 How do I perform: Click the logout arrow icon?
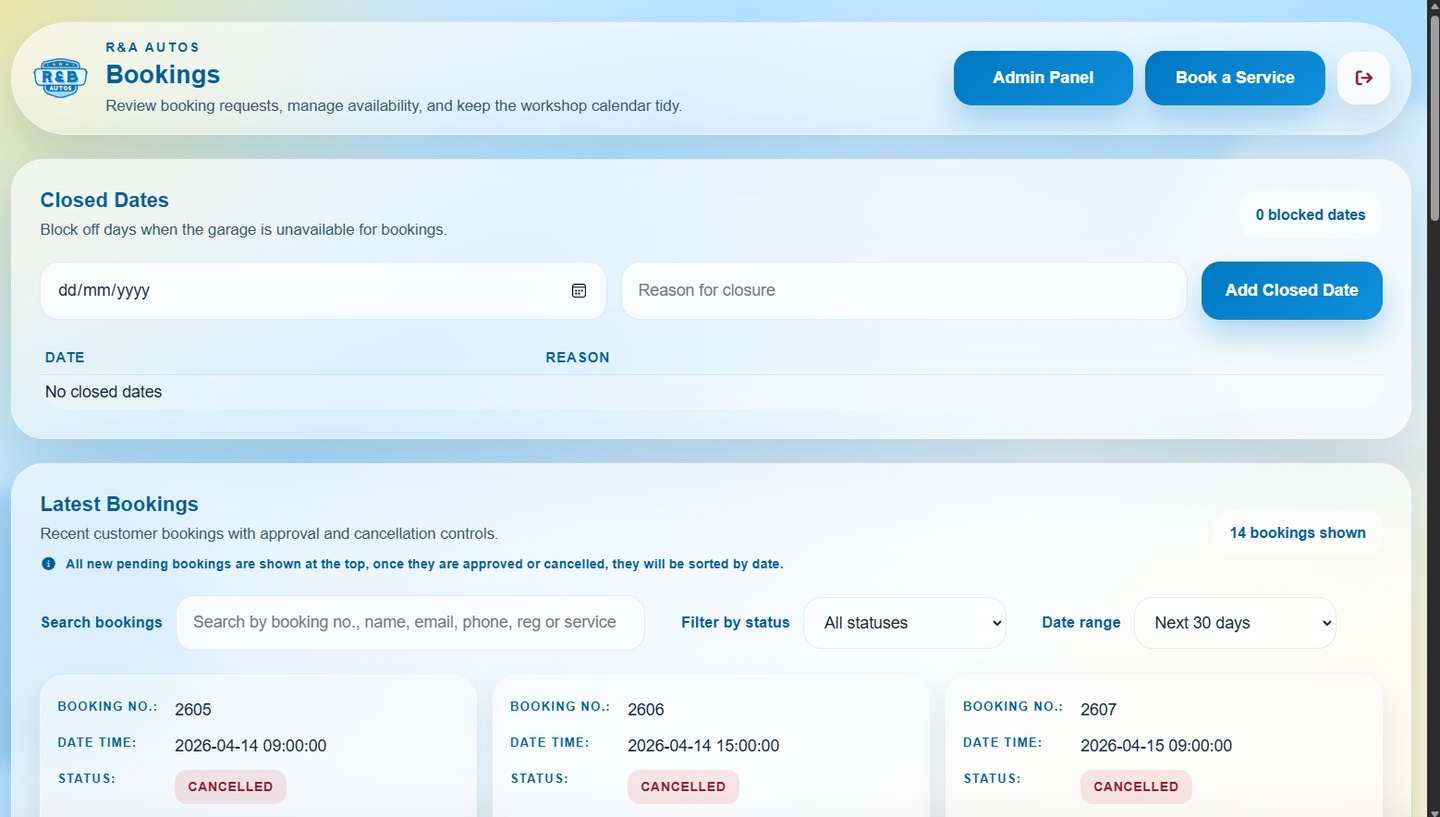pos(1364,78)
